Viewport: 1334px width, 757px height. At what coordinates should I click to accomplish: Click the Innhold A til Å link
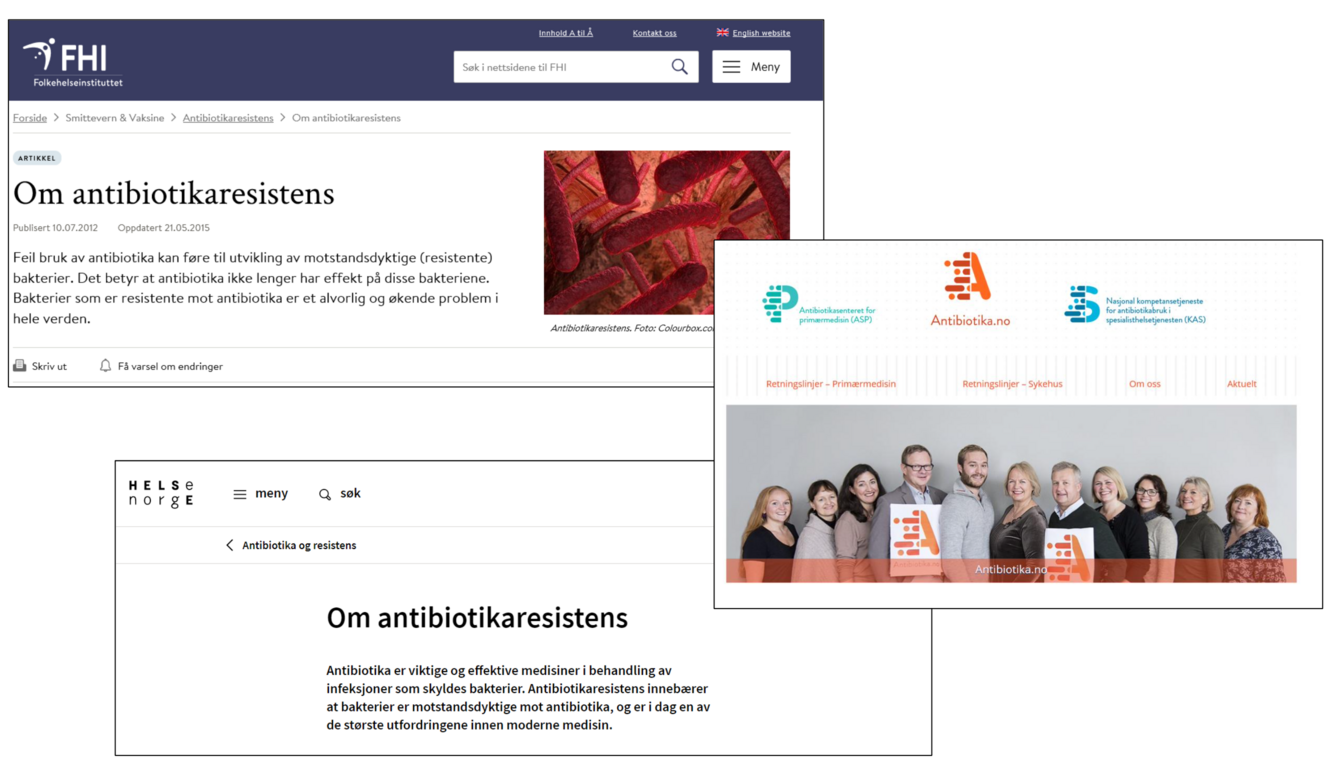[x=566, y=33]
